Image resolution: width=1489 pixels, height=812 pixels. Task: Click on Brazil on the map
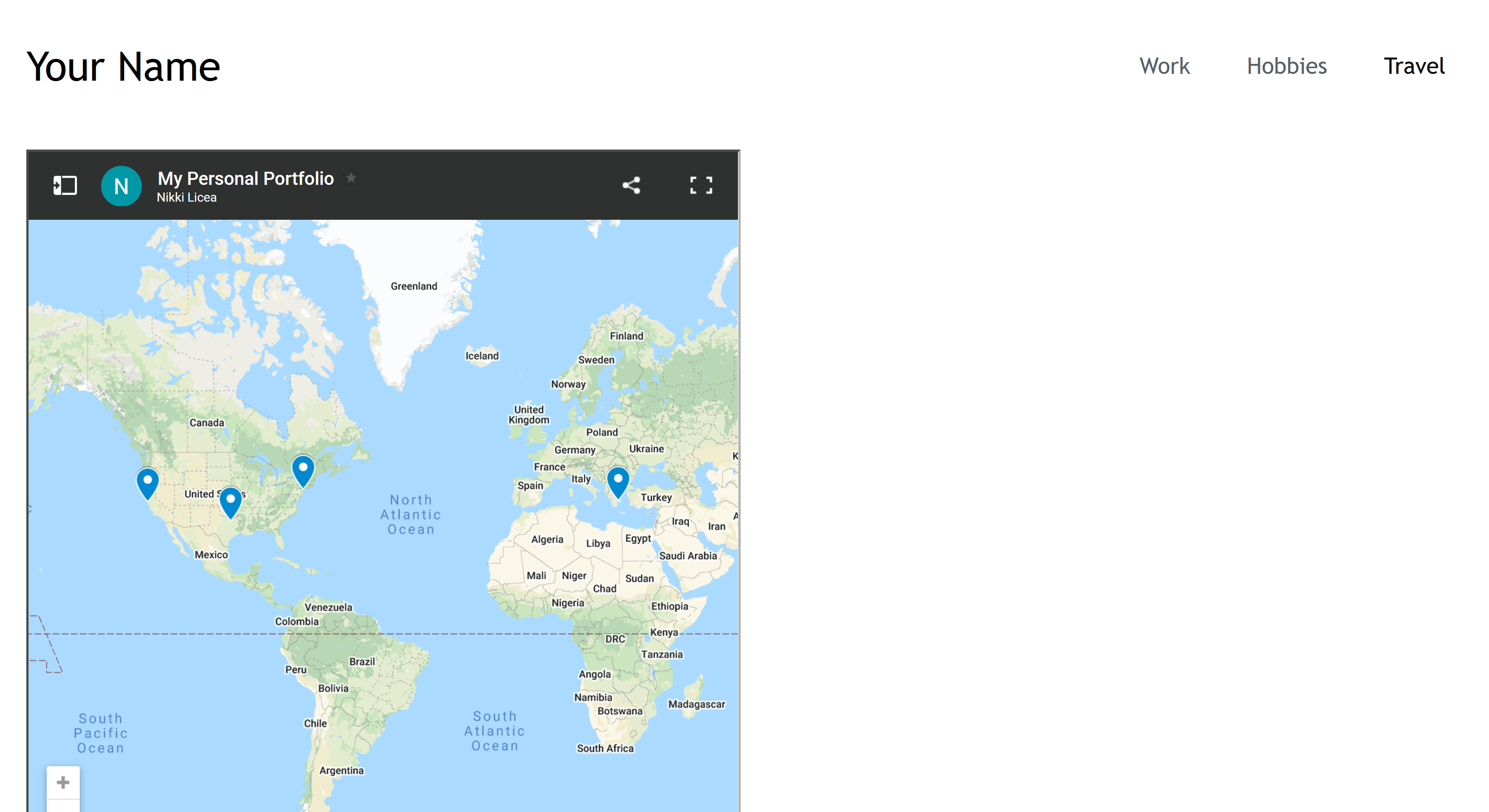362,662
